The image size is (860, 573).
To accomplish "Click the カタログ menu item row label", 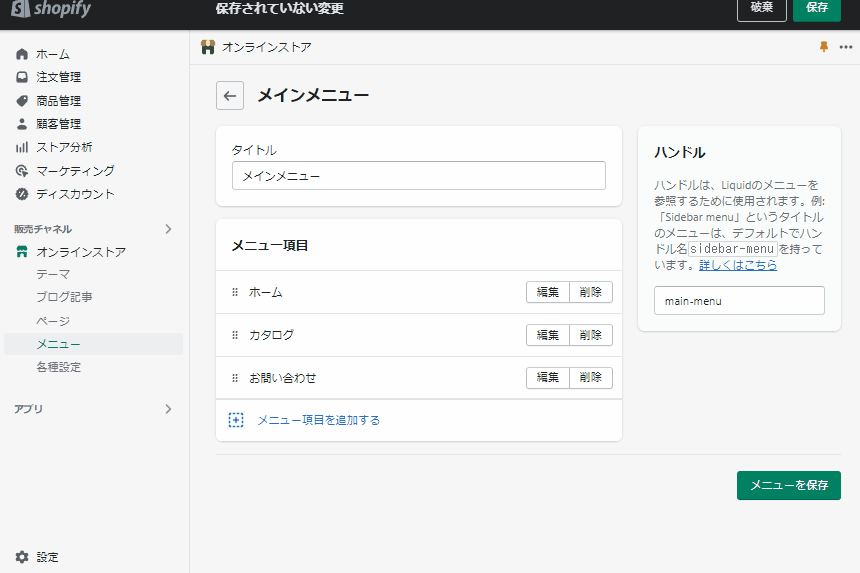I will (x=271, y=335).
